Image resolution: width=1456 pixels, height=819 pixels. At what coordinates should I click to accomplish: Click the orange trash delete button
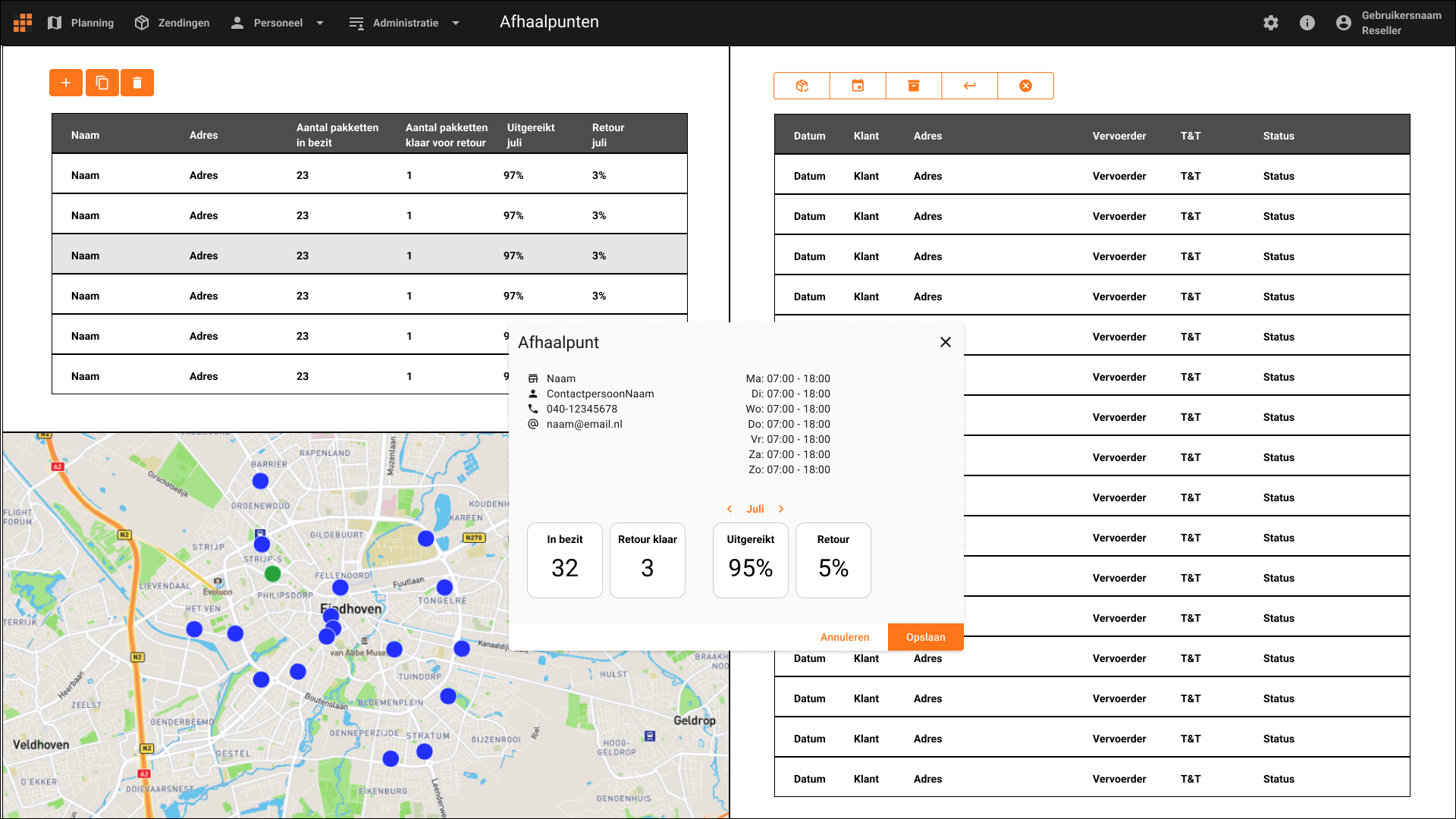pos(137,83)
